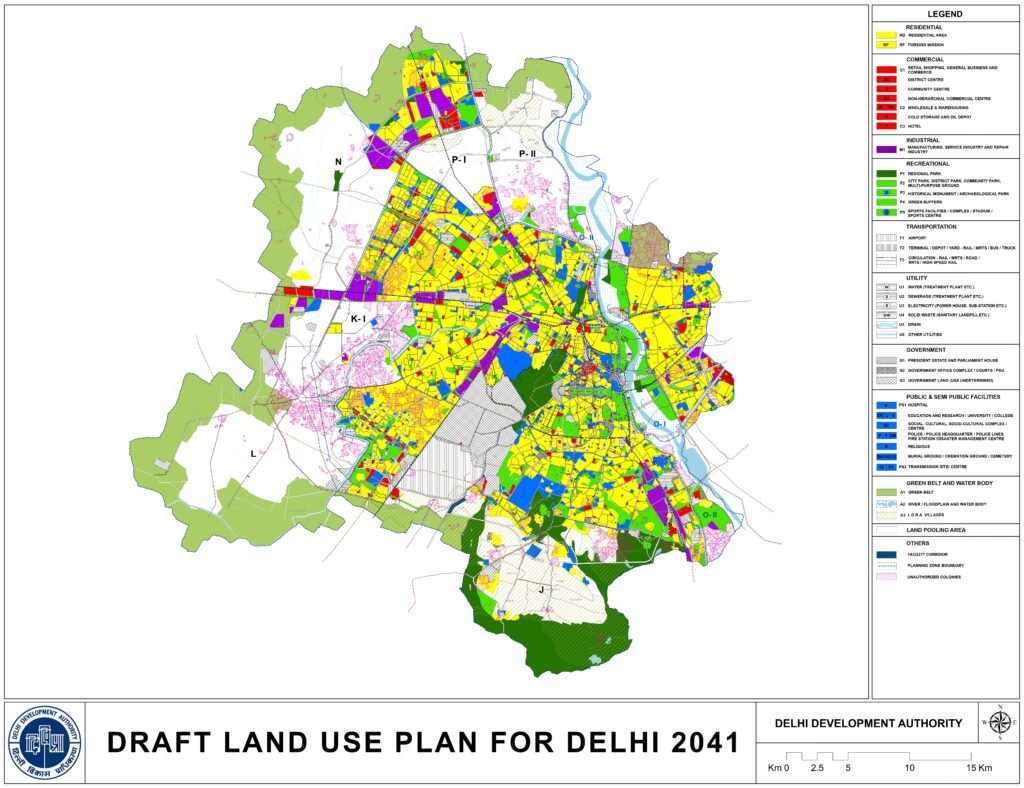1024x788 pixels.
Task: Click the Hotel C3 red swatch
Action: coord(886,126)
